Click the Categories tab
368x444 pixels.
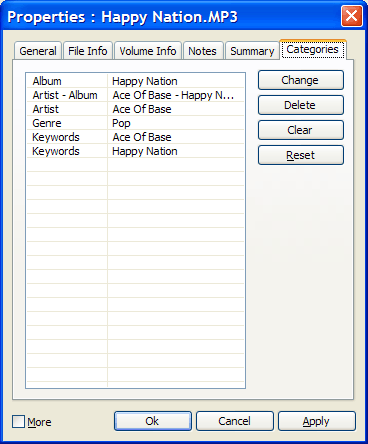[313, 49]
